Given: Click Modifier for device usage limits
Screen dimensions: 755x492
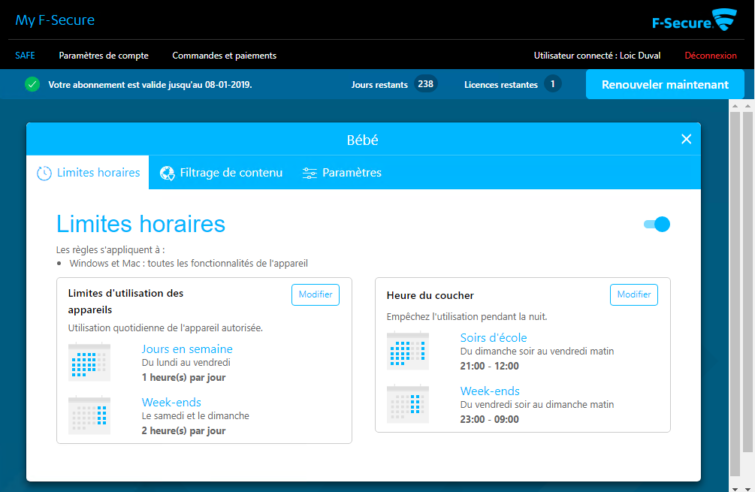Looking at the screenshot, I should pos(315,295).
